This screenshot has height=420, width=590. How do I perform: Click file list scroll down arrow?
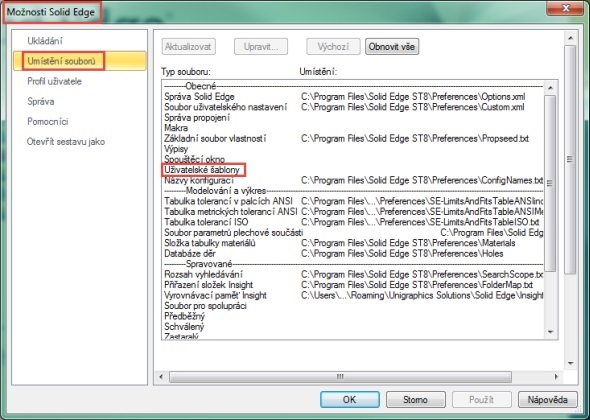tap(550, 332)
